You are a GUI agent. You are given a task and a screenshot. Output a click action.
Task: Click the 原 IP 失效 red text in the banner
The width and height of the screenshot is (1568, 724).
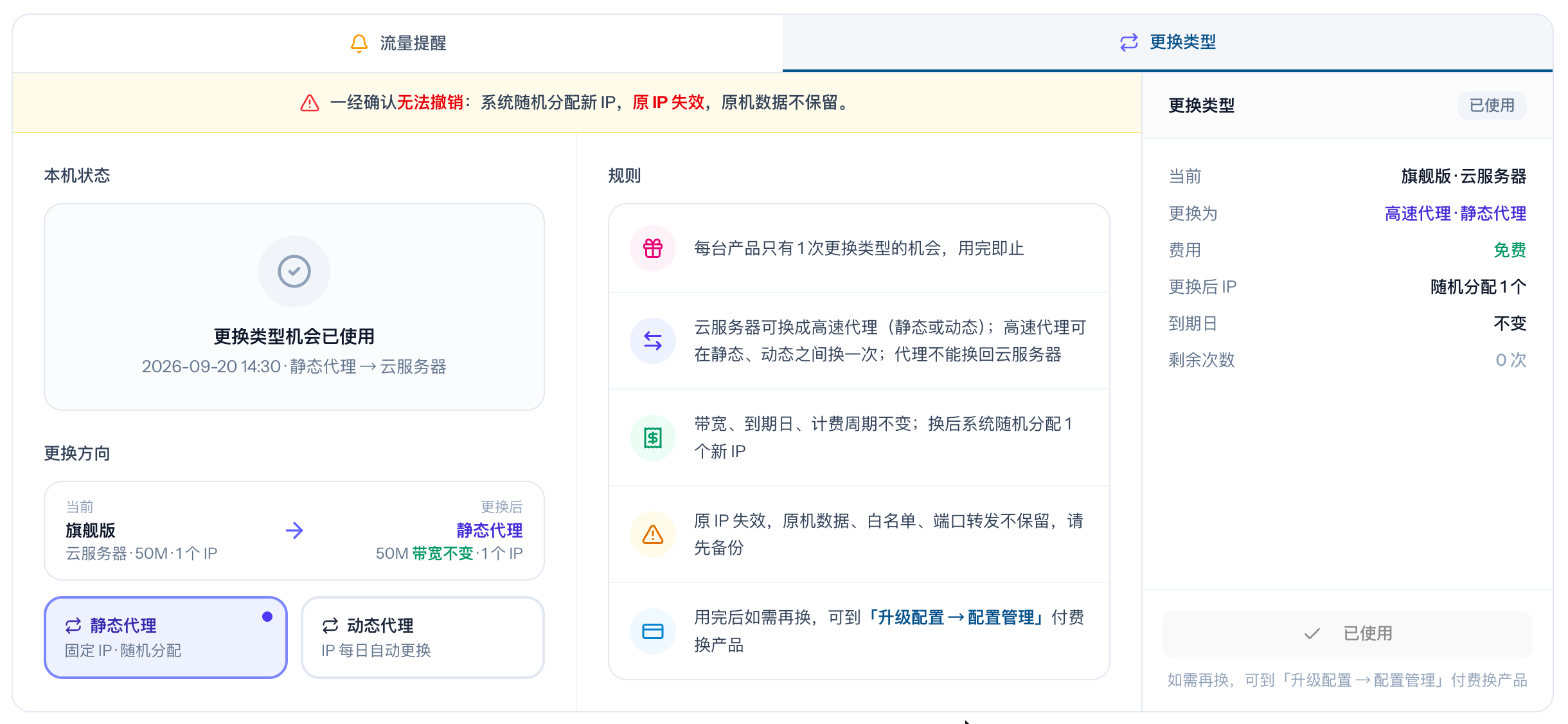(668, 103)
